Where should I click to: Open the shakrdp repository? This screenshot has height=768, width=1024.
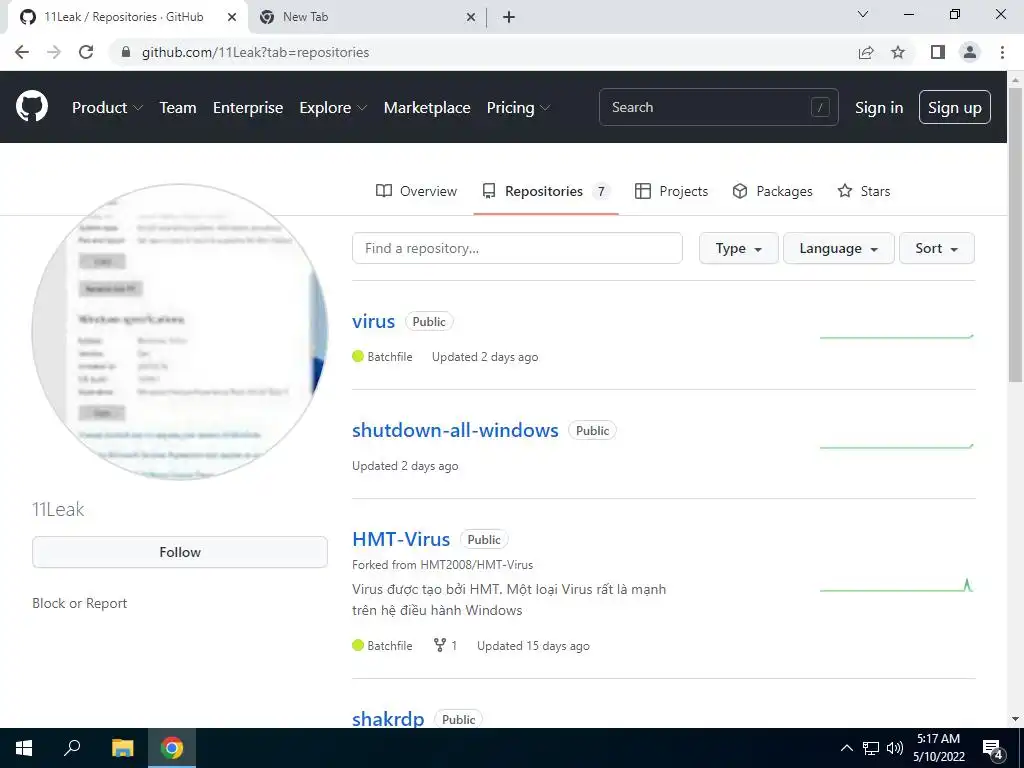tap(388, 718)
